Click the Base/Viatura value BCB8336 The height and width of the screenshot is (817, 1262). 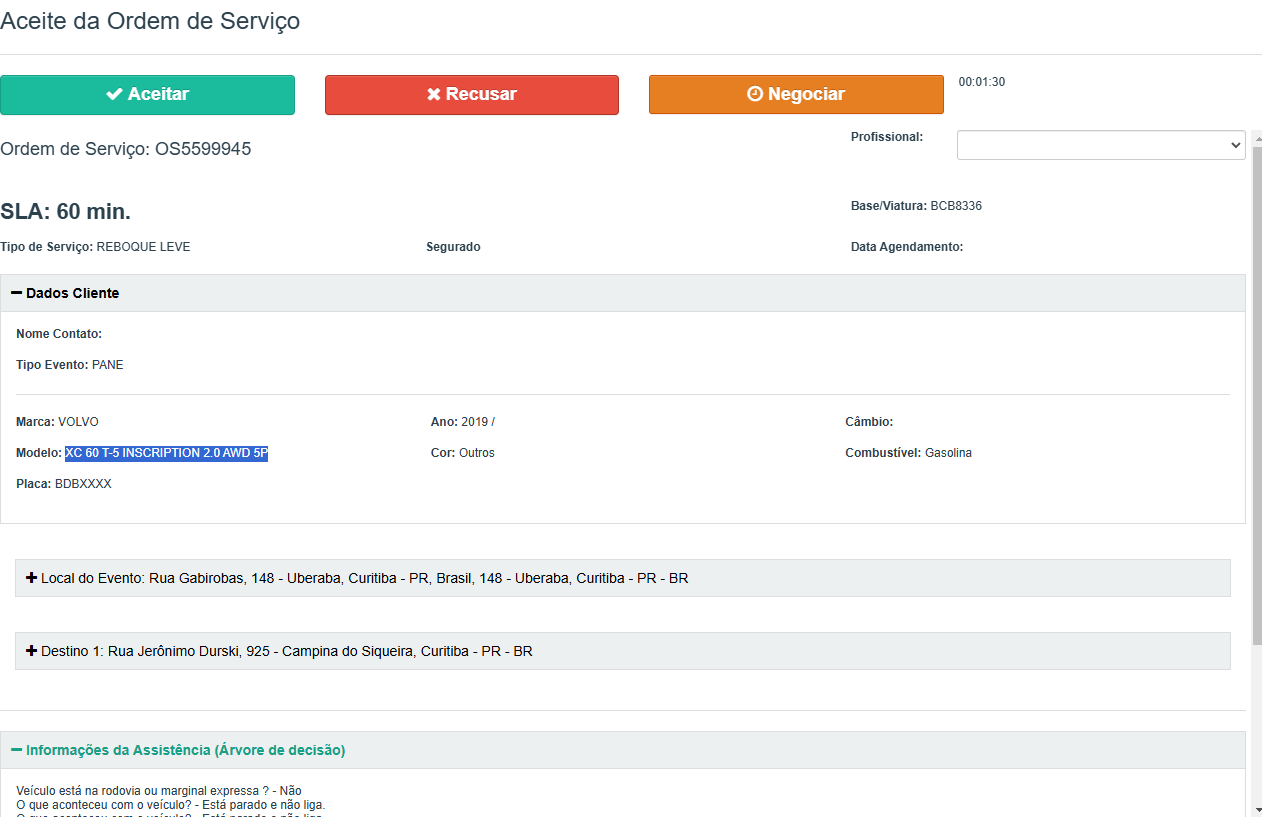click(x=956, y=206)
